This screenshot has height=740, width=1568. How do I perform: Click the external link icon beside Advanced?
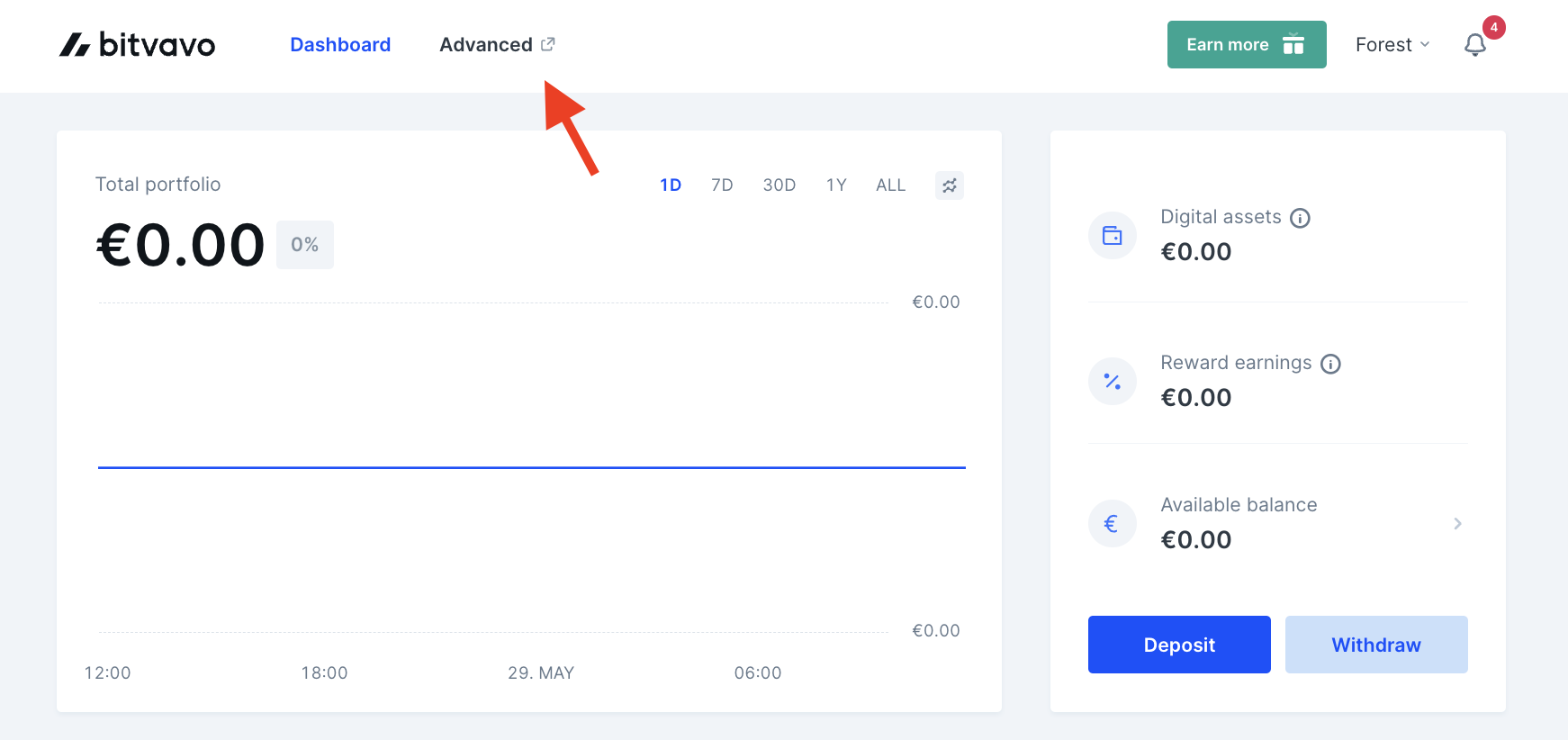pos(547,44)
